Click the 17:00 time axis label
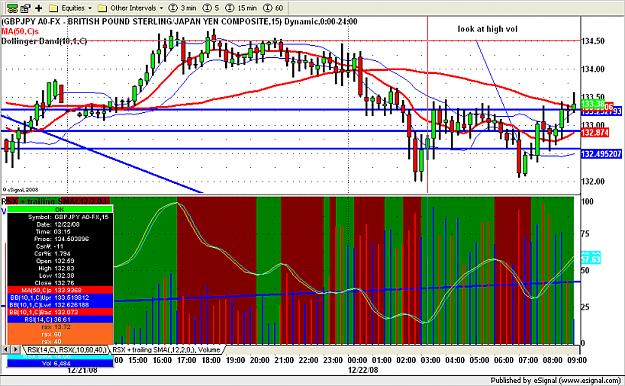The width and height of the screenshot is (625, 386). (x=187, y=360)
